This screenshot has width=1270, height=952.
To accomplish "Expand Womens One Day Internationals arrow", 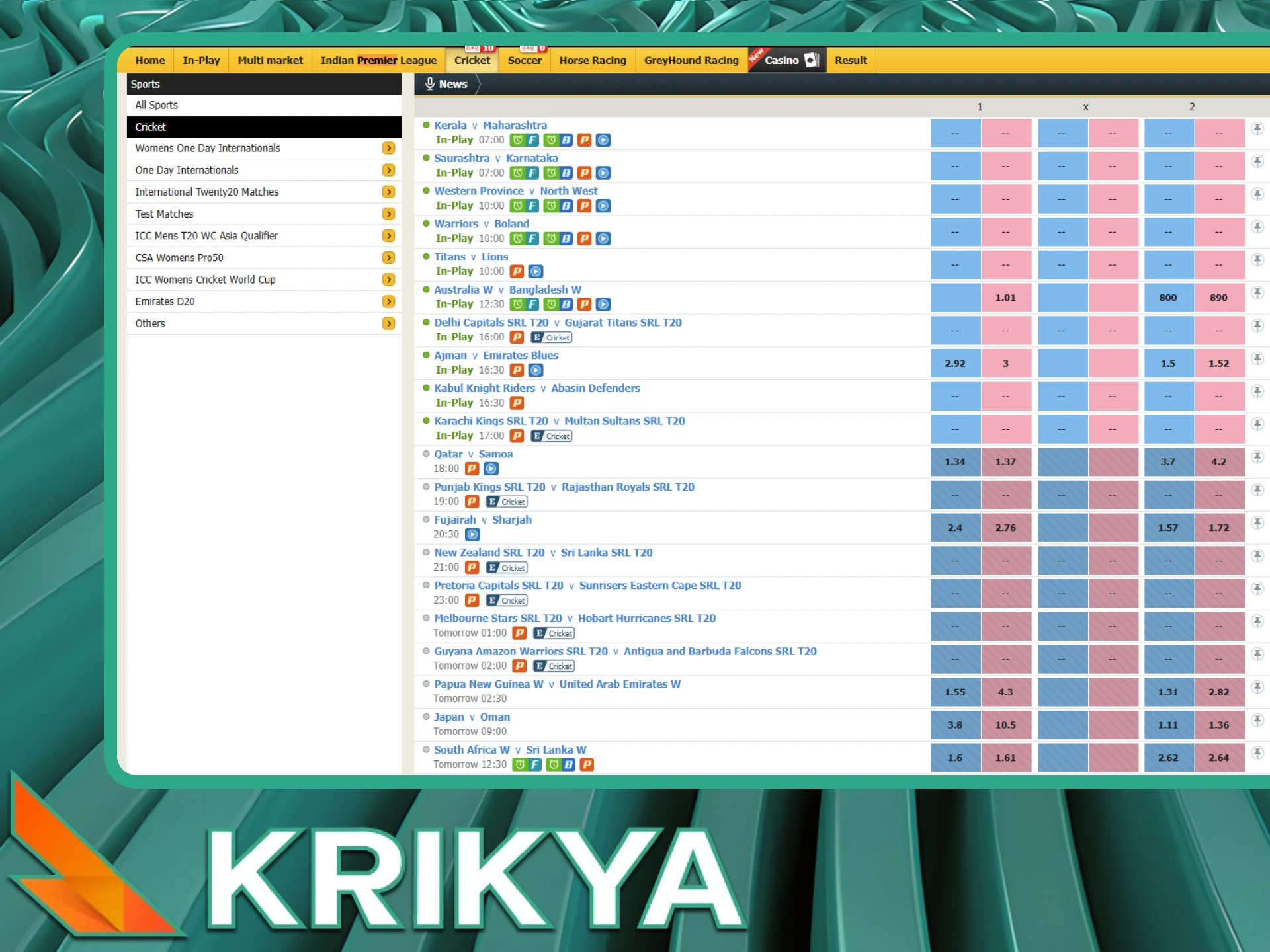I will [x=389, y=148].
